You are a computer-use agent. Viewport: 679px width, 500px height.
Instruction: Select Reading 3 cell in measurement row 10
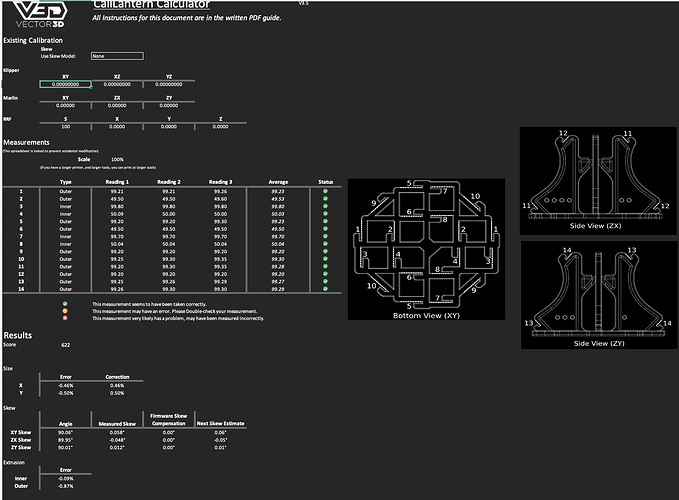pos(220,259)
